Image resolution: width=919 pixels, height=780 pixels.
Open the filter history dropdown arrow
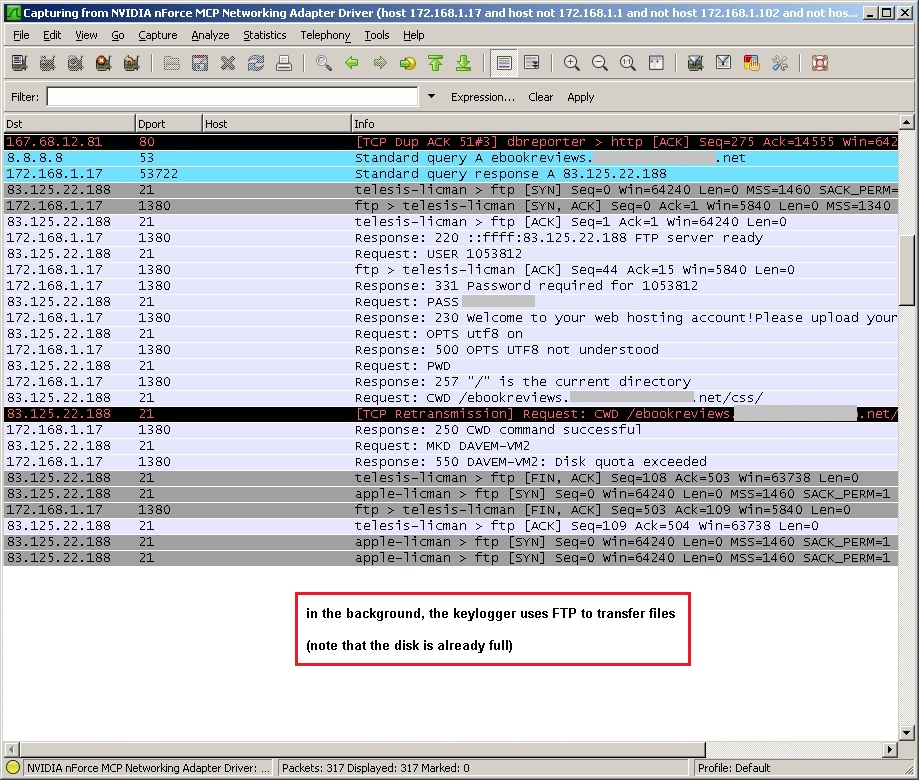point(431,97)
